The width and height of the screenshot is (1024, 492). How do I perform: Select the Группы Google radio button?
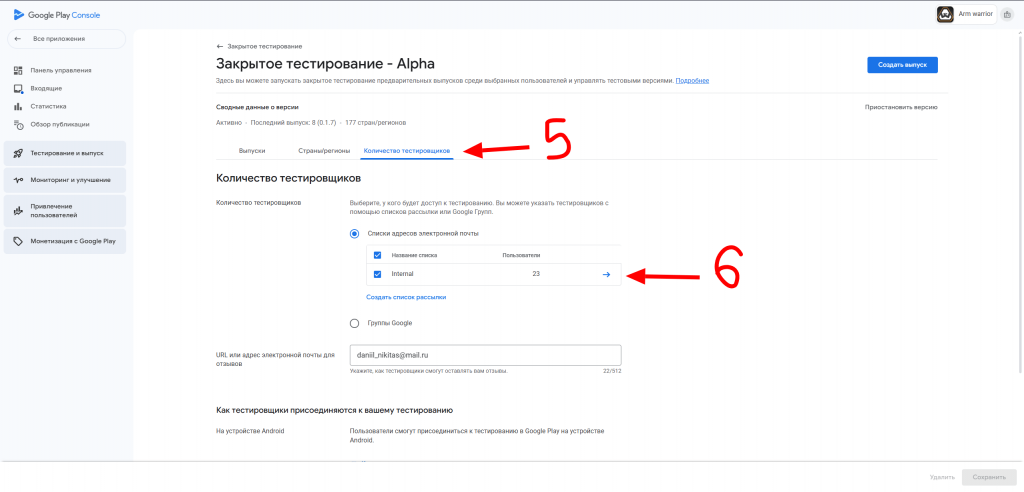tap(355, 323)
